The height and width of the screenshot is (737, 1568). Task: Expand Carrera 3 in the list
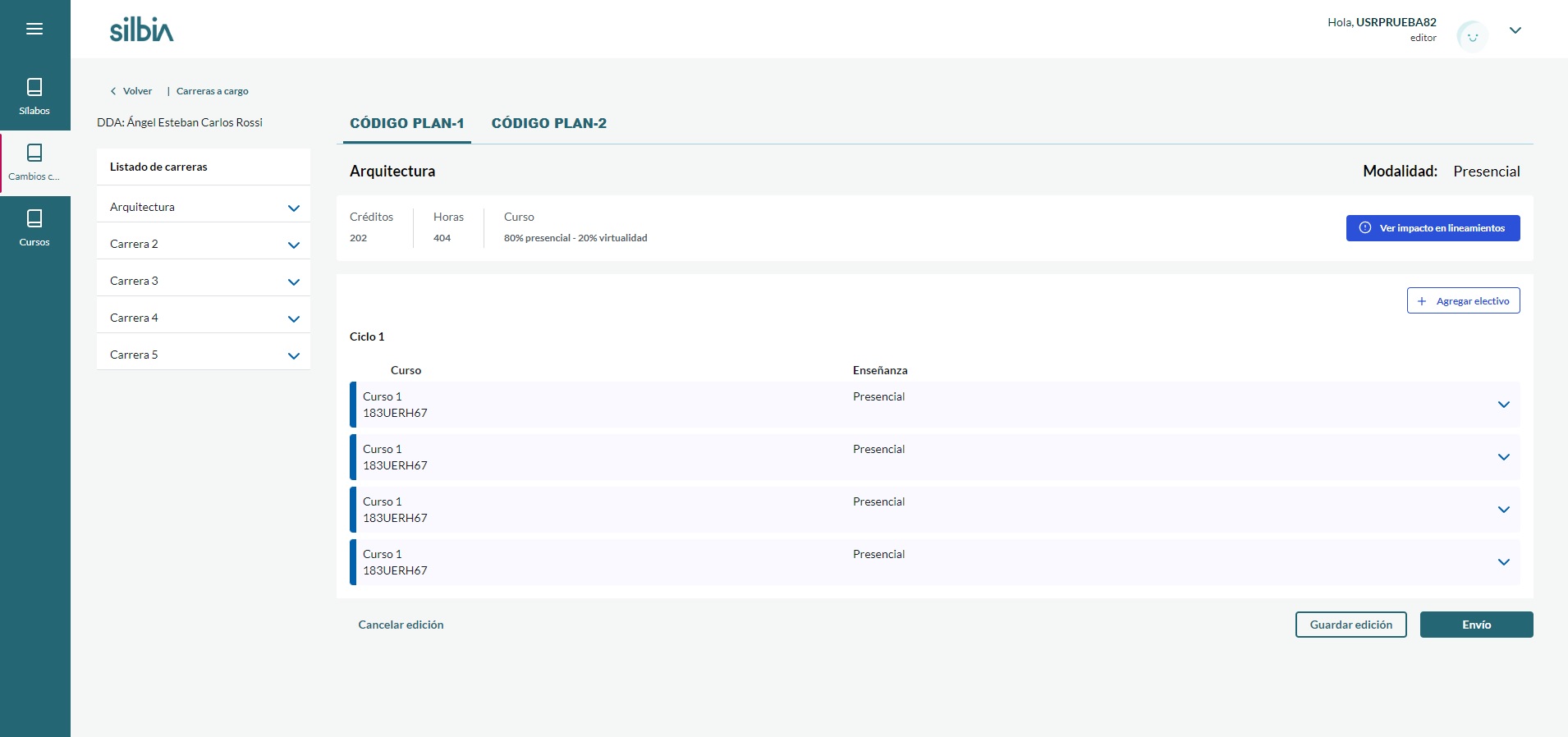pyautogui.click(x=293, y=282)
